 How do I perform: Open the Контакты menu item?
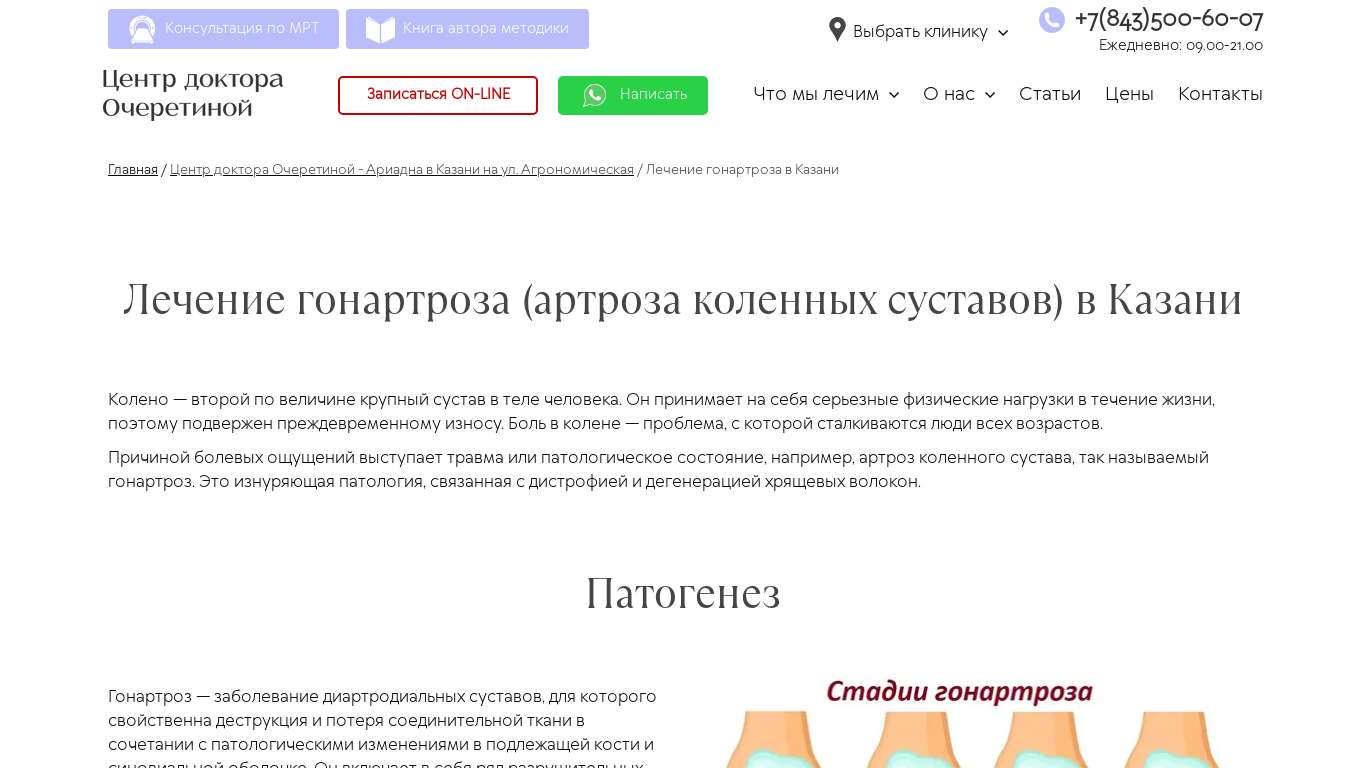[x=1219, y=94]
